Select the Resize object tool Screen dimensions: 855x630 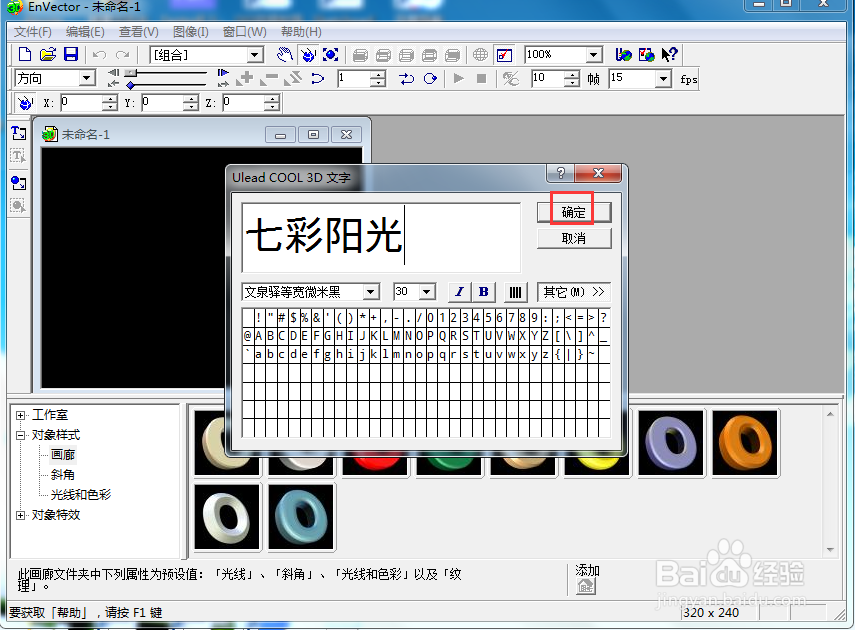(330, 55)
